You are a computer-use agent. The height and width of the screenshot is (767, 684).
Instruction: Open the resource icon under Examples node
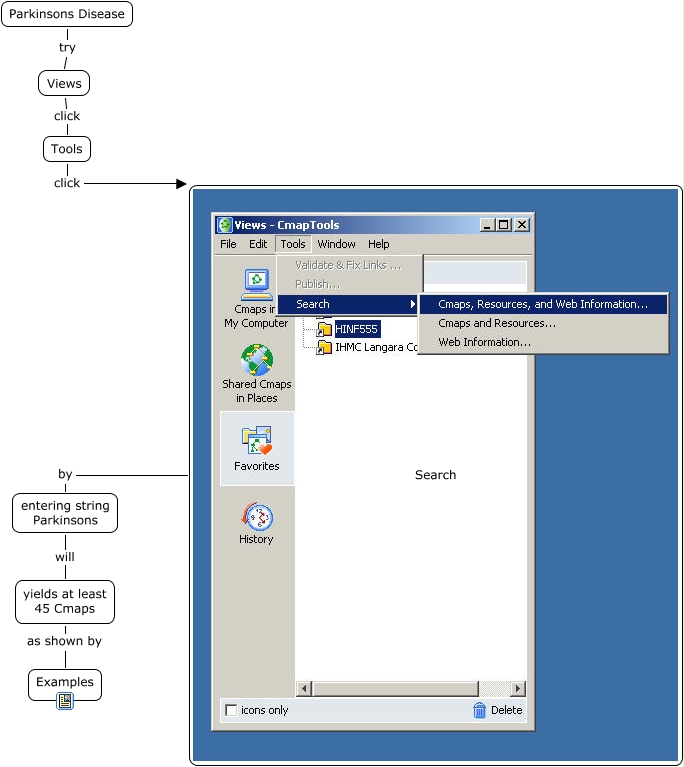(x=65, y=702)
